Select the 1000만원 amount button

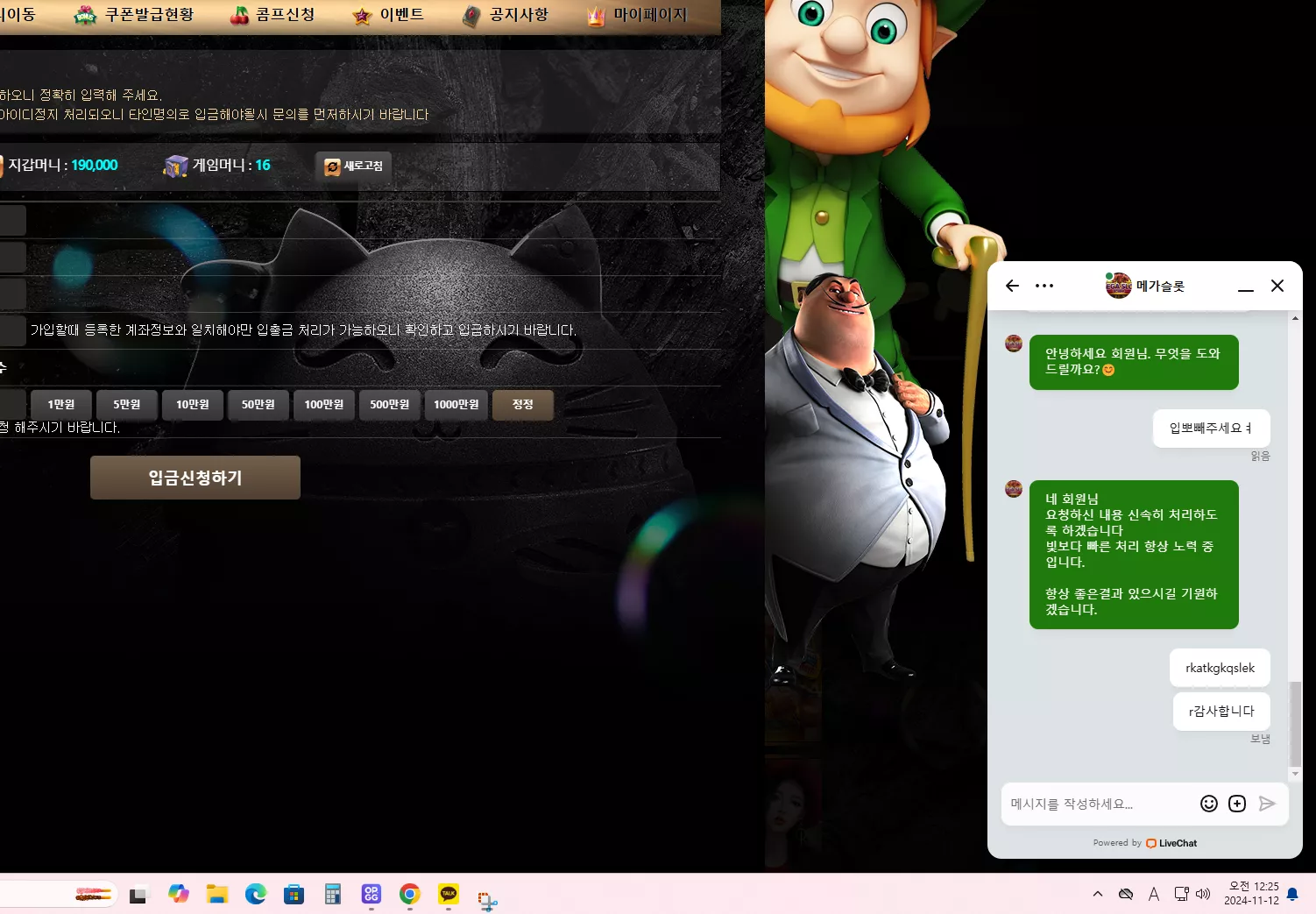coord(456,405)
